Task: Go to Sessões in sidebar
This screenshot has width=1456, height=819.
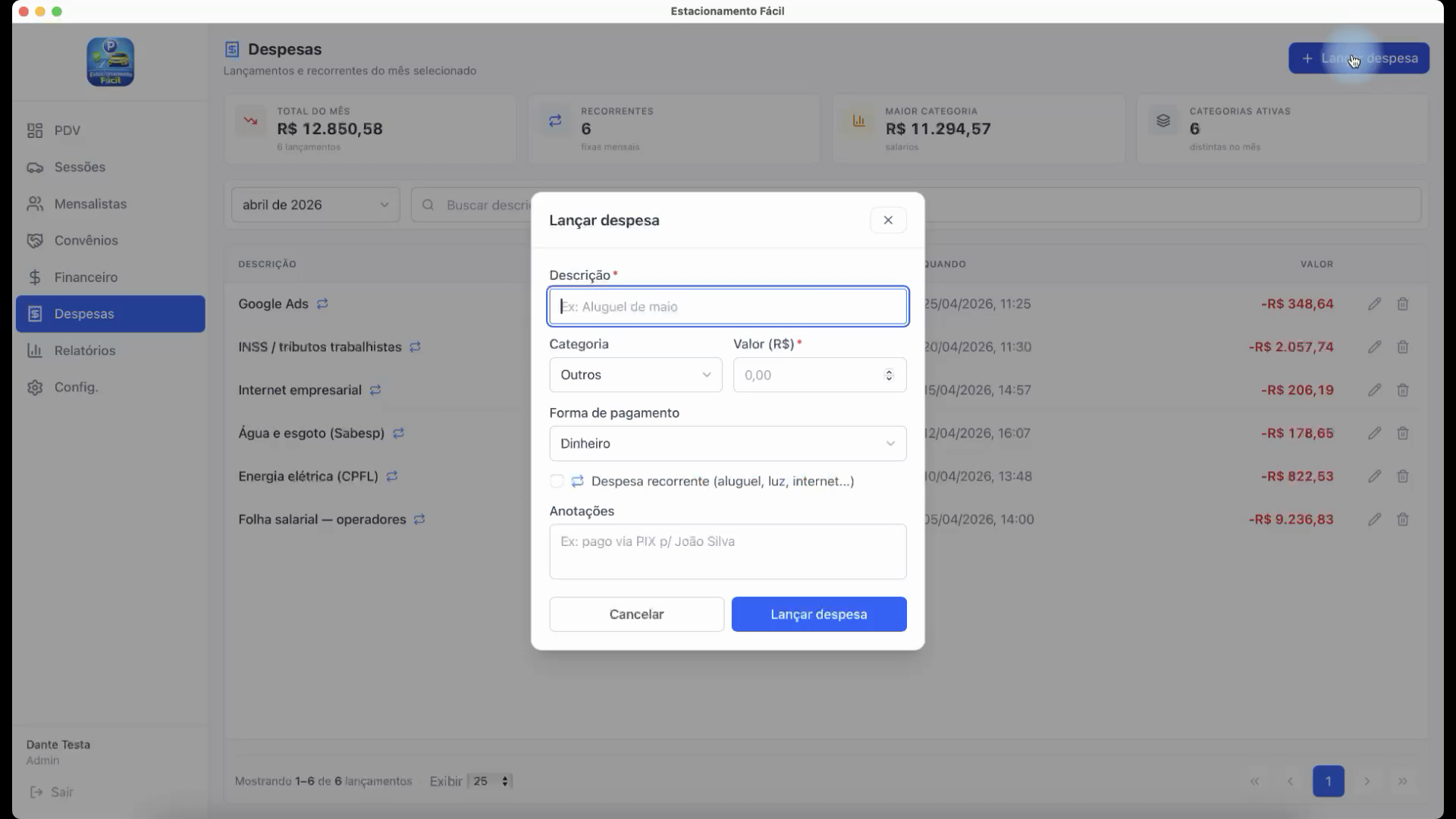Action: click(x=110, y=167)
